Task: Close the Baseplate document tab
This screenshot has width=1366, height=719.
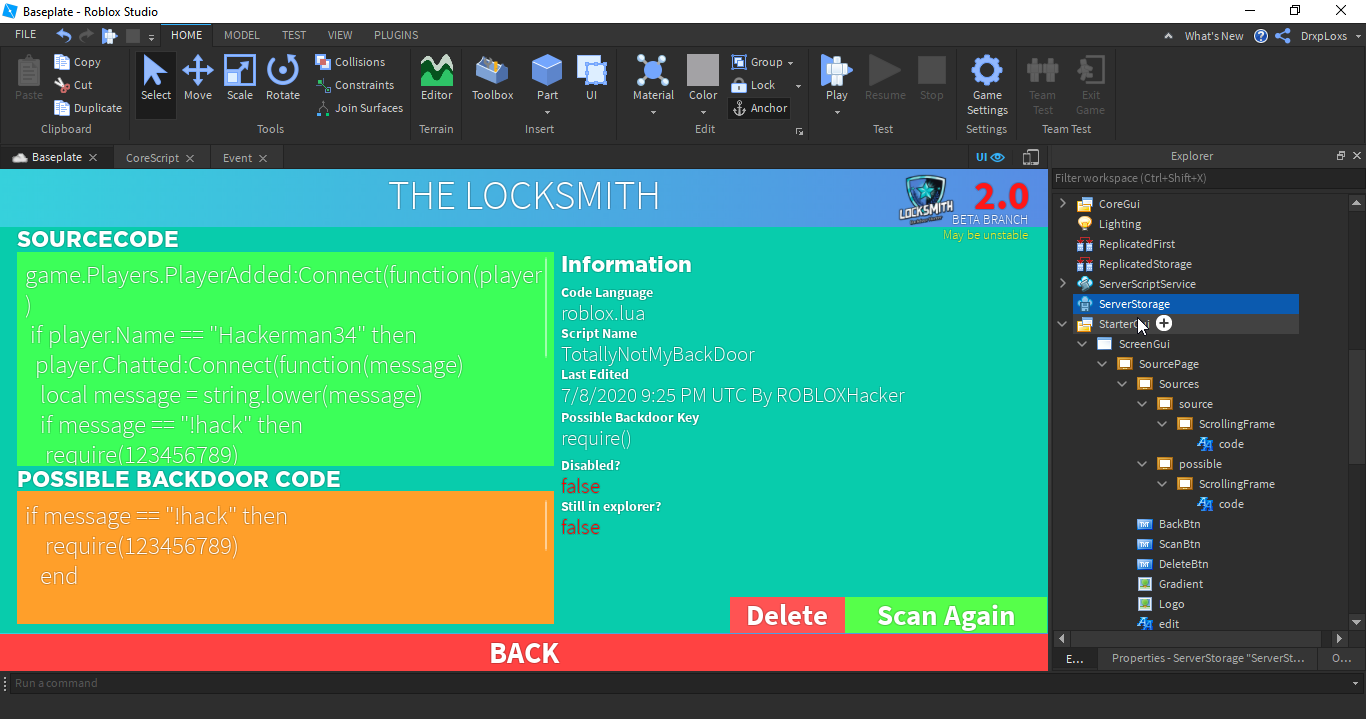Action: point(93,158)
